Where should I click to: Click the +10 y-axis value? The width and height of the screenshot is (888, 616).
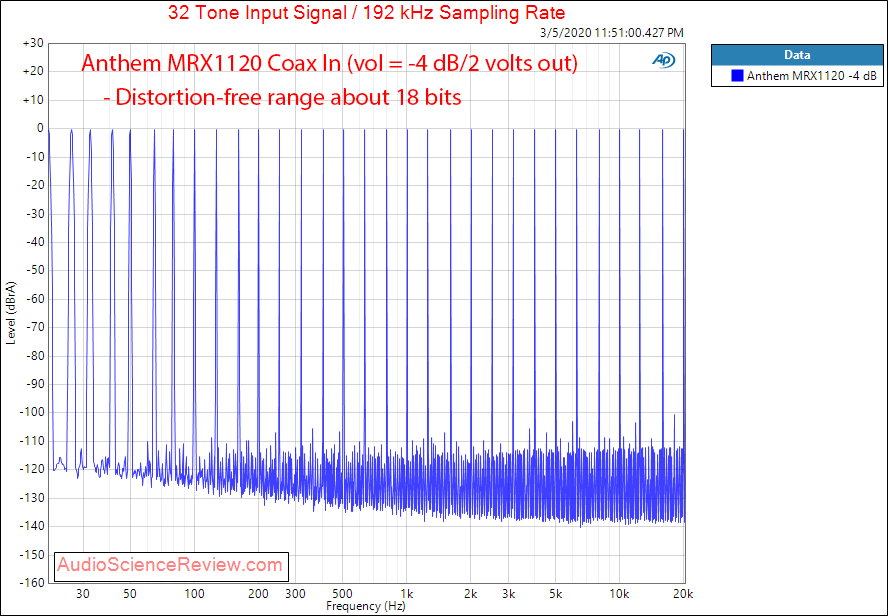pos(33,100)
